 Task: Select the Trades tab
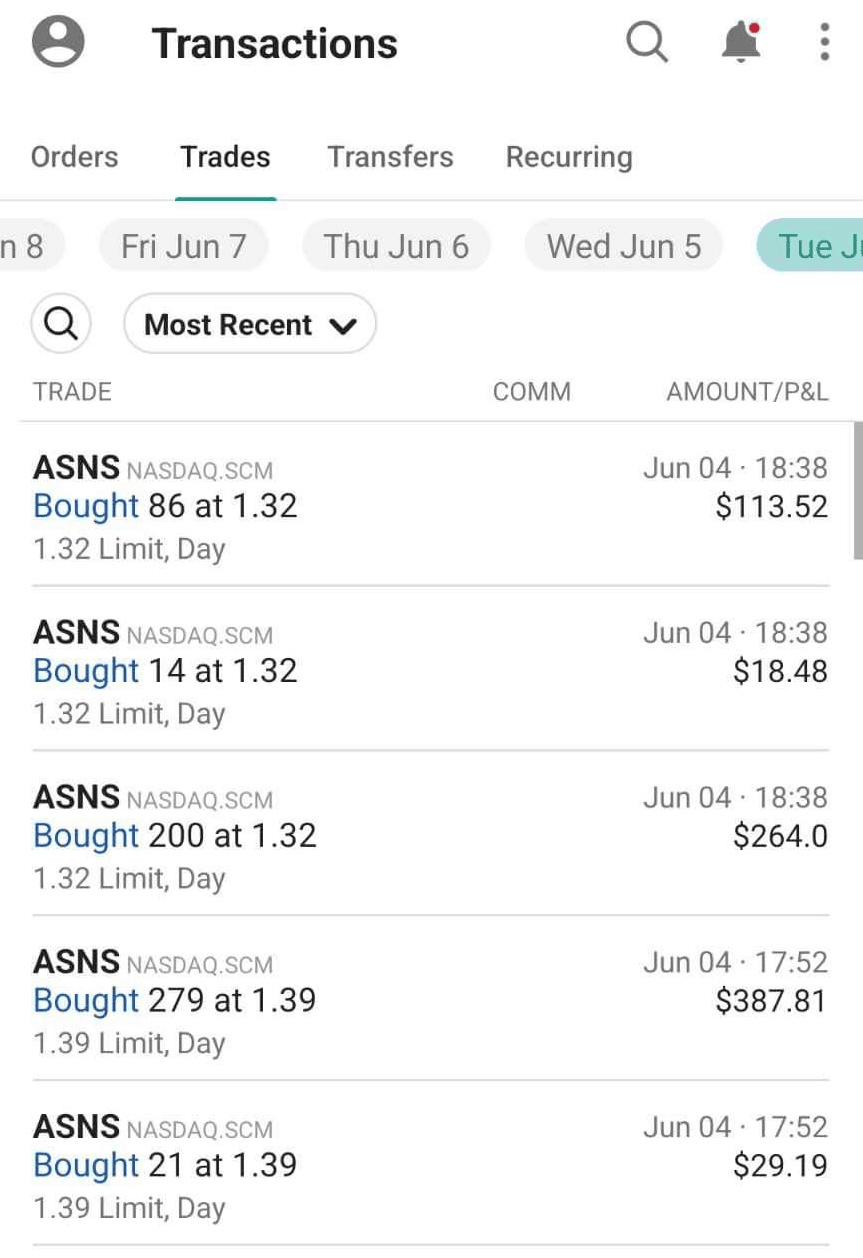point(225,157)
